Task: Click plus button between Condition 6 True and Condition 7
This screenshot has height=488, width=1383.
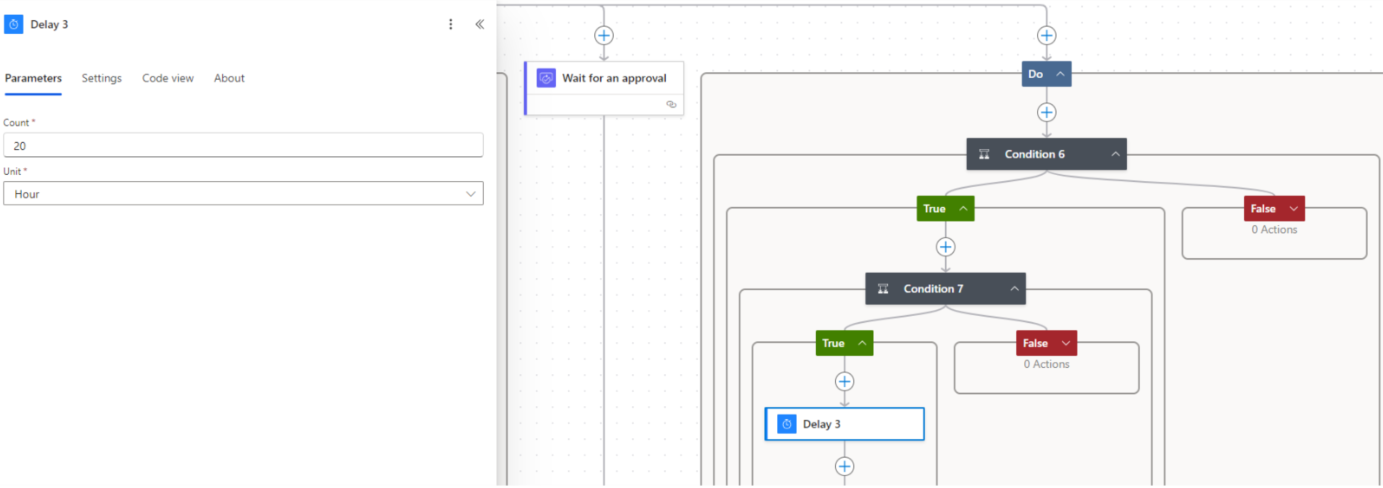Action: [x=945, y=247]
